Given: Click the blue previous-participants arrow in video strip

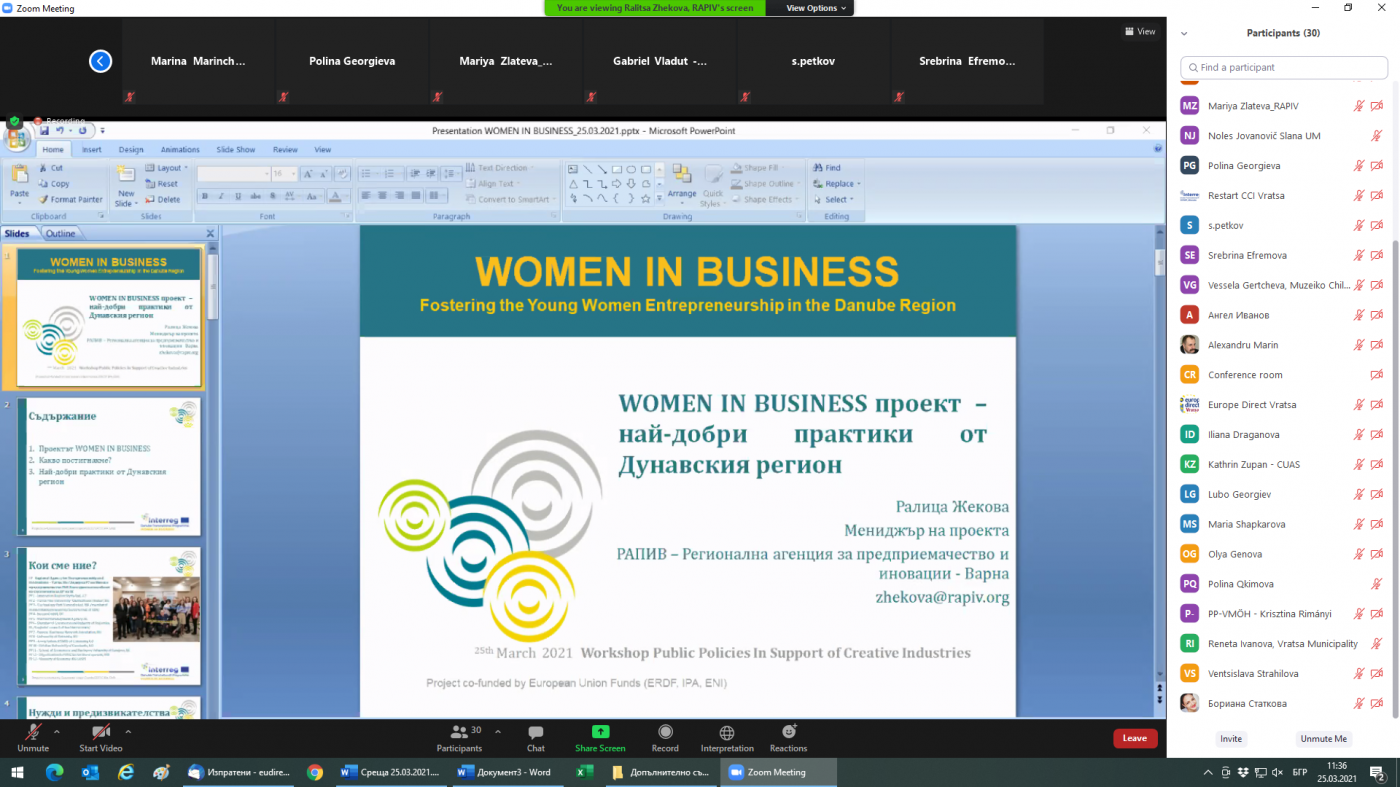Looking at the screenshot, I should [x=100, y=61].
